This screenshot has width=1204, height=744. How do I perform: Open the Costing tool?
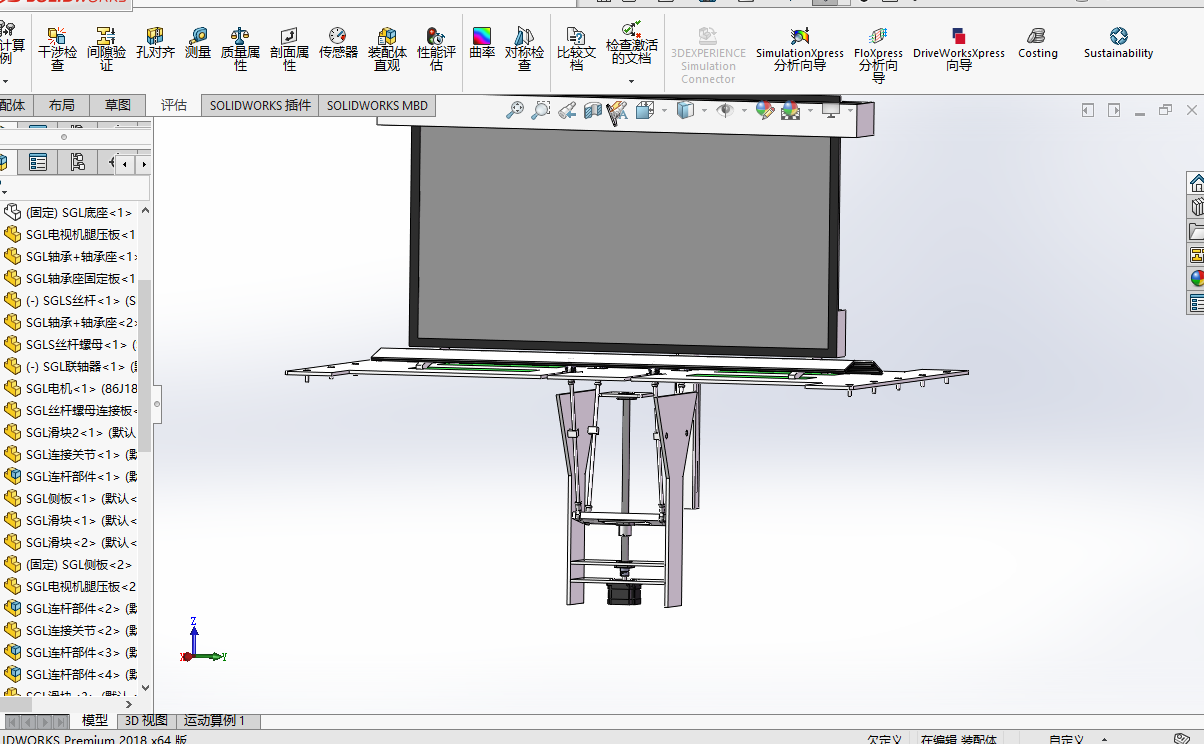[1037, 44]
